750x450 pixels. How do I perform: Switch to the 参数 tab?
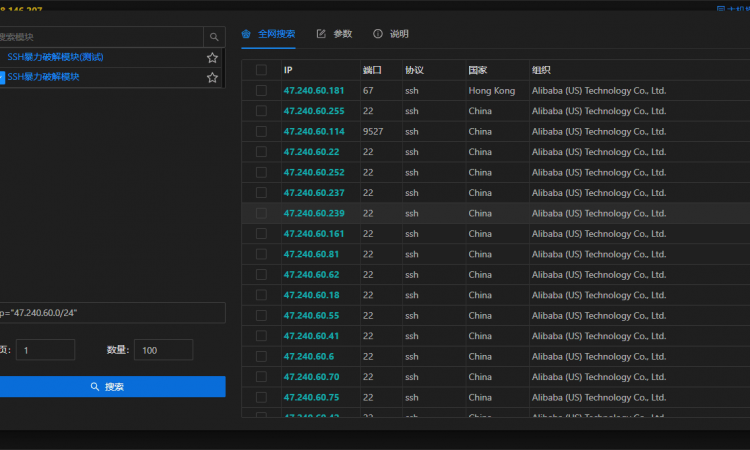coord(342,34)
